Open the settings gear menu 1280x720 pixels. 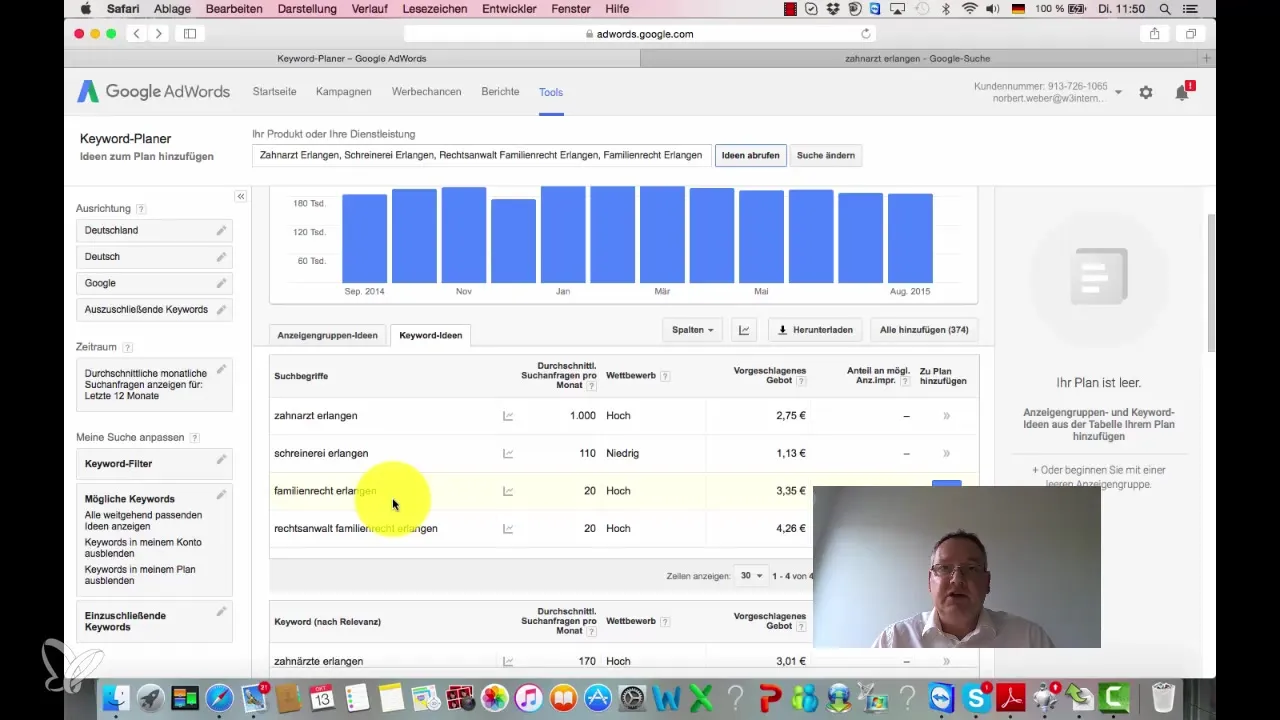(x=1146, y=92)
